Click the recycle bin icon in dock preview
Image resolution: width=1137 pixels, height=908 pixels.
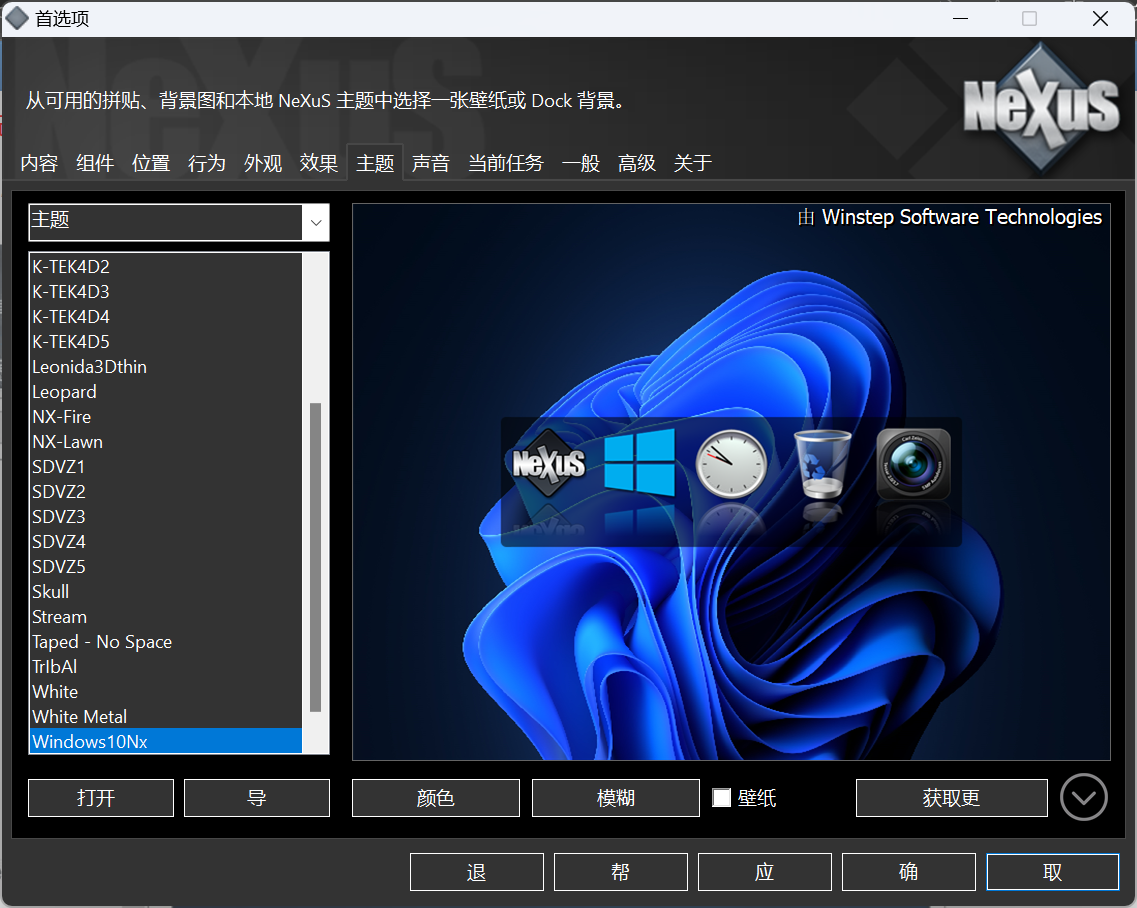pyautogui.click(x=822, y=463)
